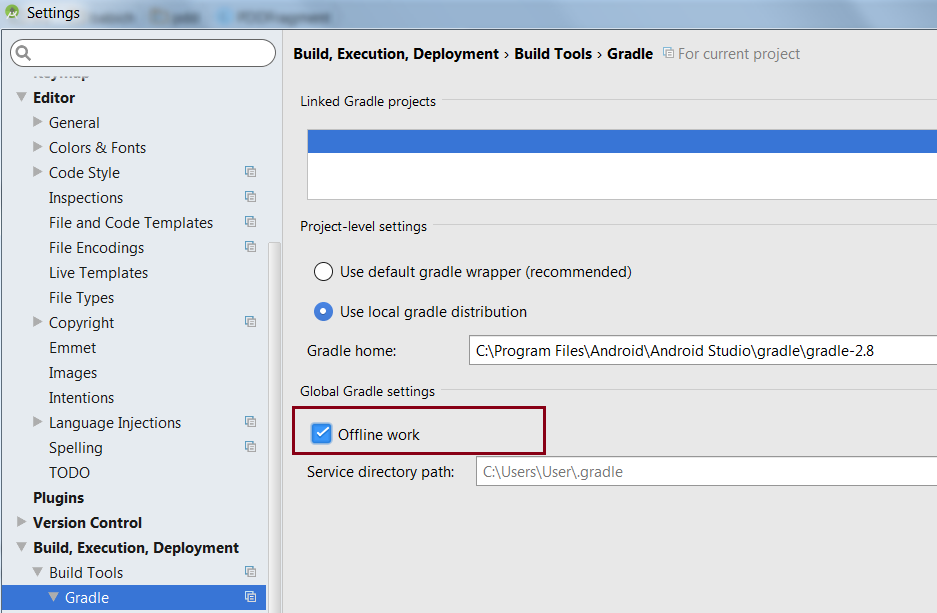Click the project-level icon next to Inspections

tap(250, 197)
